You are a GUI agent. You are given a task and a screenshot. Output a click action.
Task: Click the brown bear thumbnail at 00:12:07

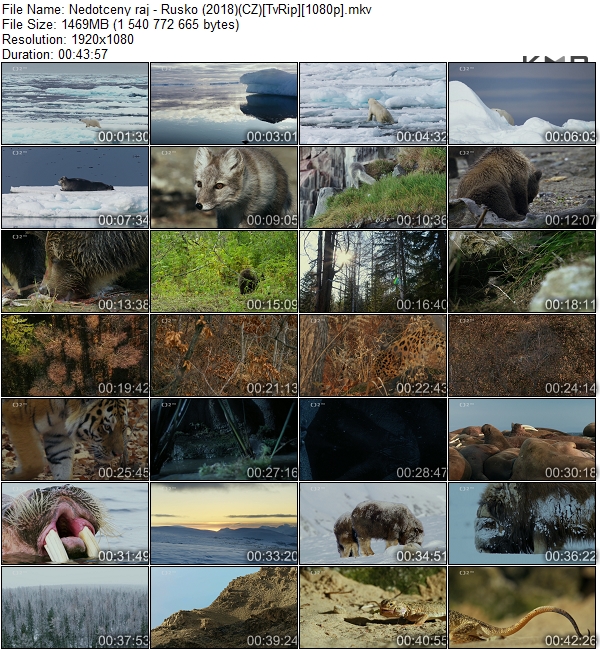(x=522, y=188)
